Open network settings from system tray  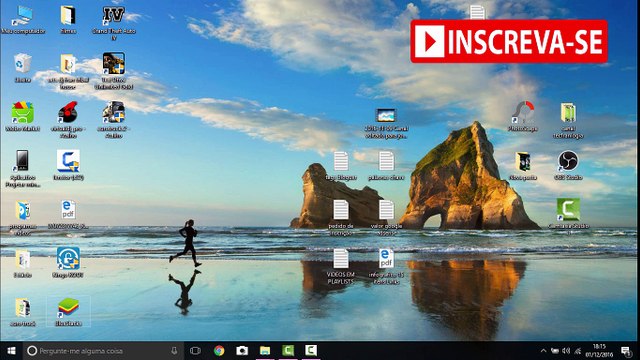coord(578,351)
